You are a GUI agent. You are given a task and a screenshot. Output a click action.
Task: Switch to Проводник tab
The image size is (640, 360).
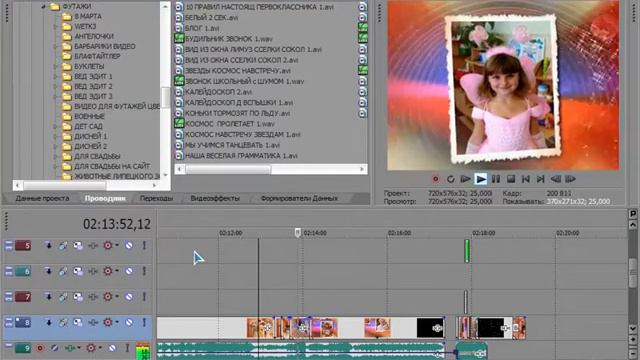coord(105,198)
